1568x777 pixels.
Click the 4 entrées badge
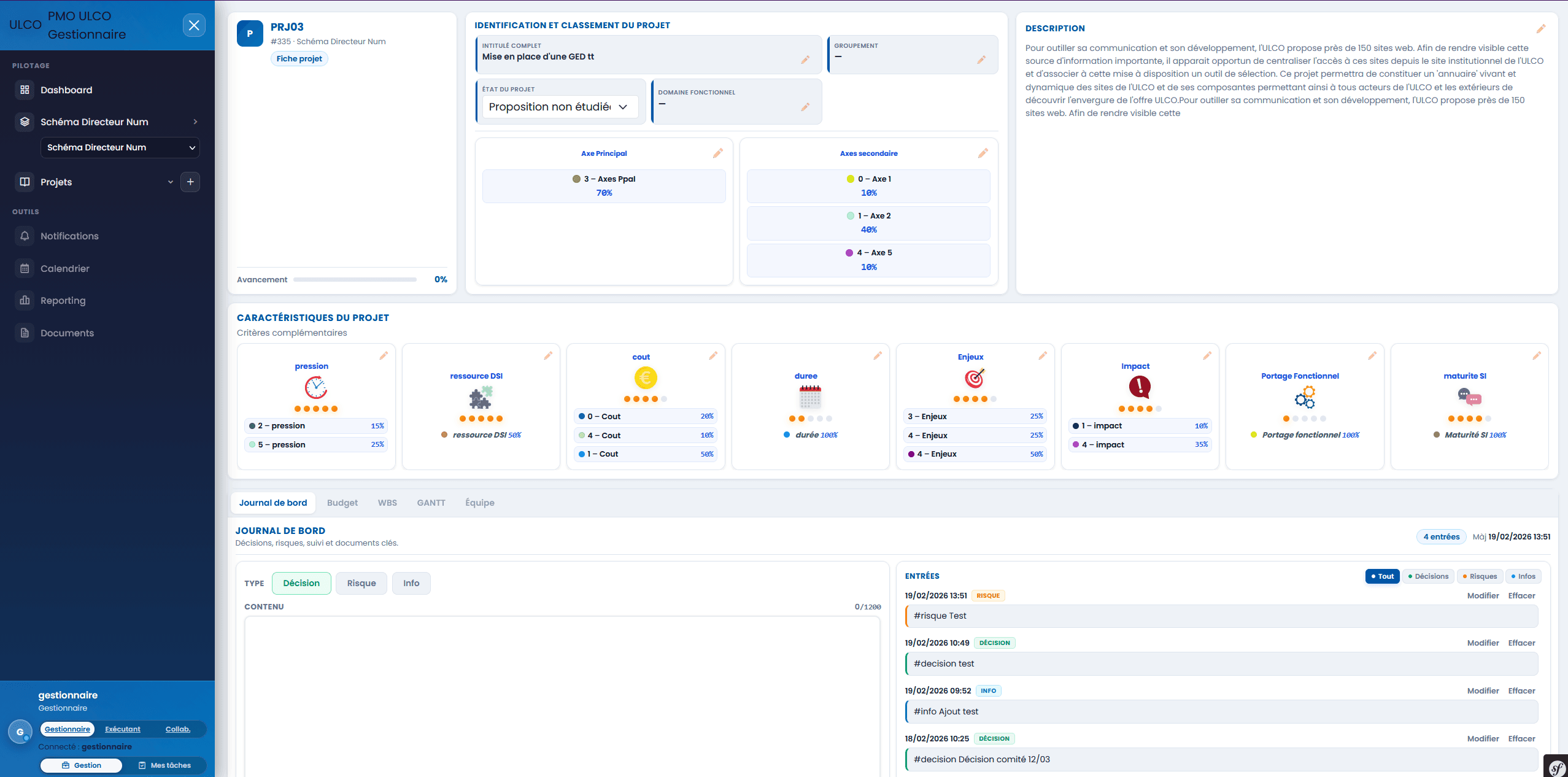click(x=1441, y=537)
